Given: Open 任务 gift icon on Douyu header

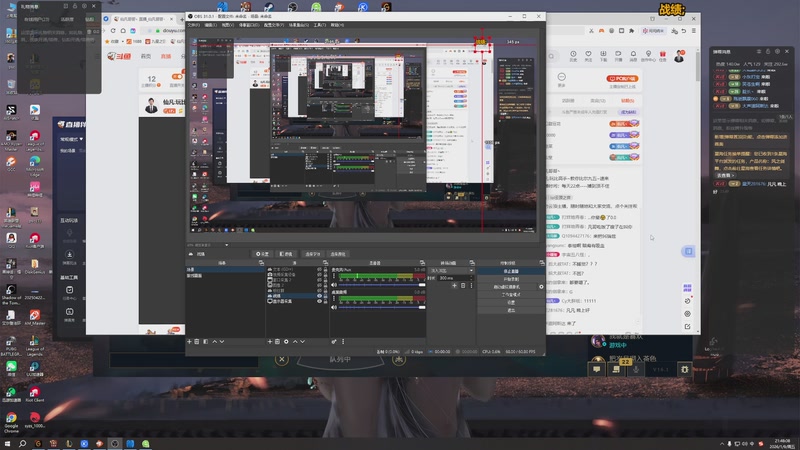Looking at the screenshot, I should (663, 54).
